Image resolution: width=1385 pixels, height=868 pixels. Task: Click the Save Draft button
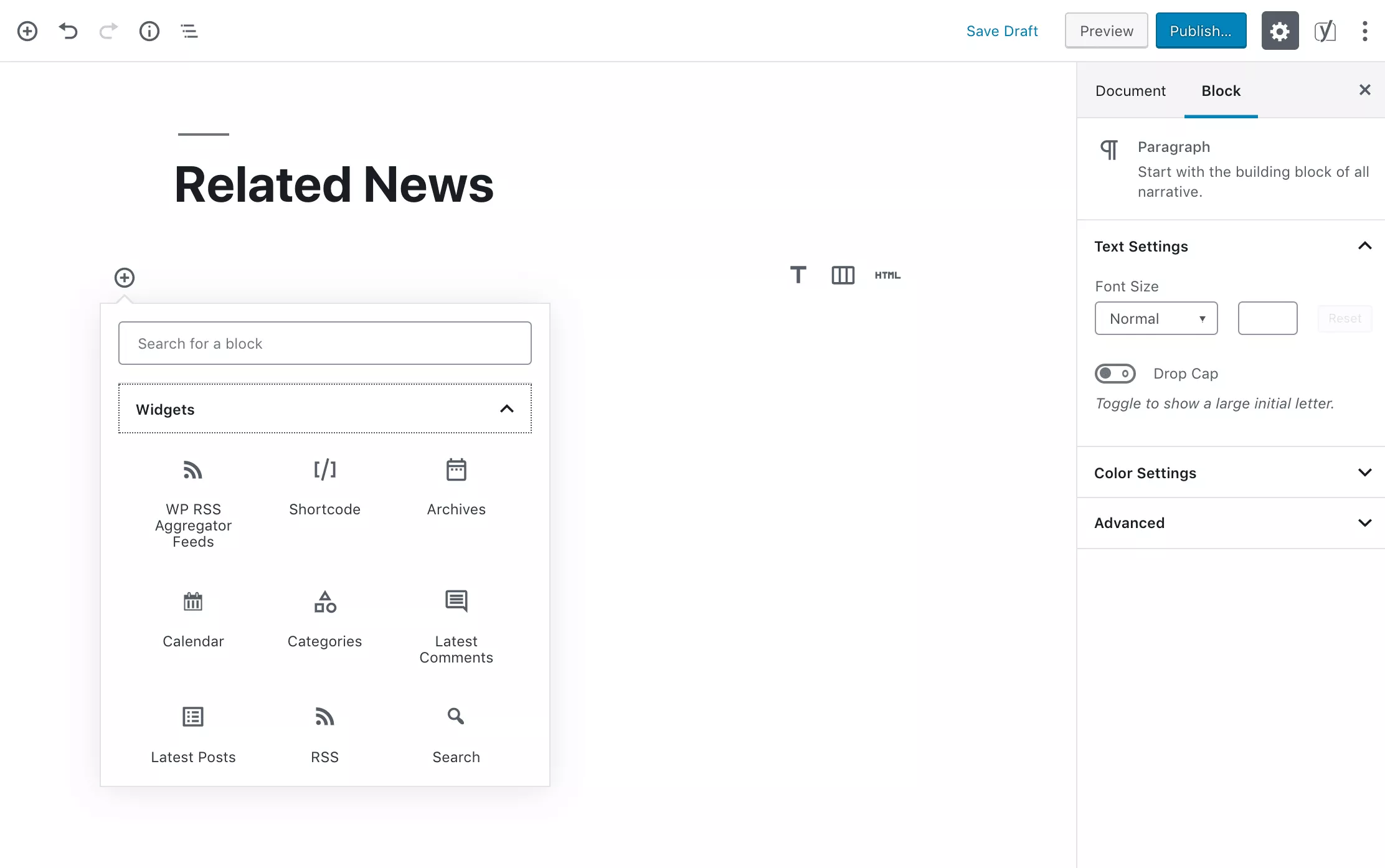click(1002, 30)
